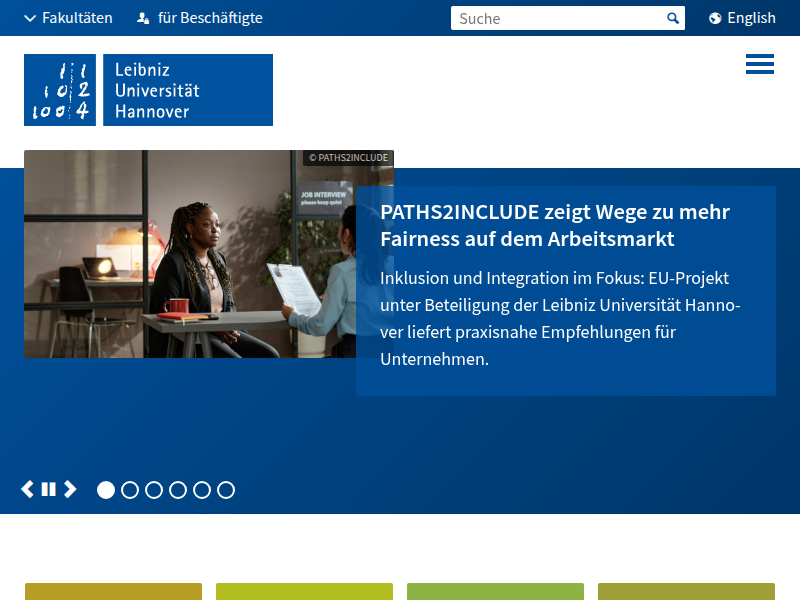Screen dimensions: 800x600
Task: Click the search magnifier icon
Action: click(x=673, y=18)
